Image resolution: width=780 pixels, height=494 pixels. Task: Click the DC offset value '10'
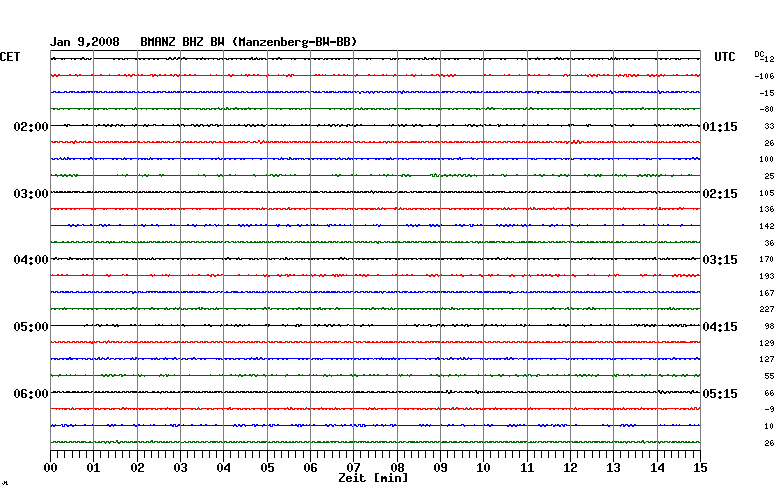point(770,426)
